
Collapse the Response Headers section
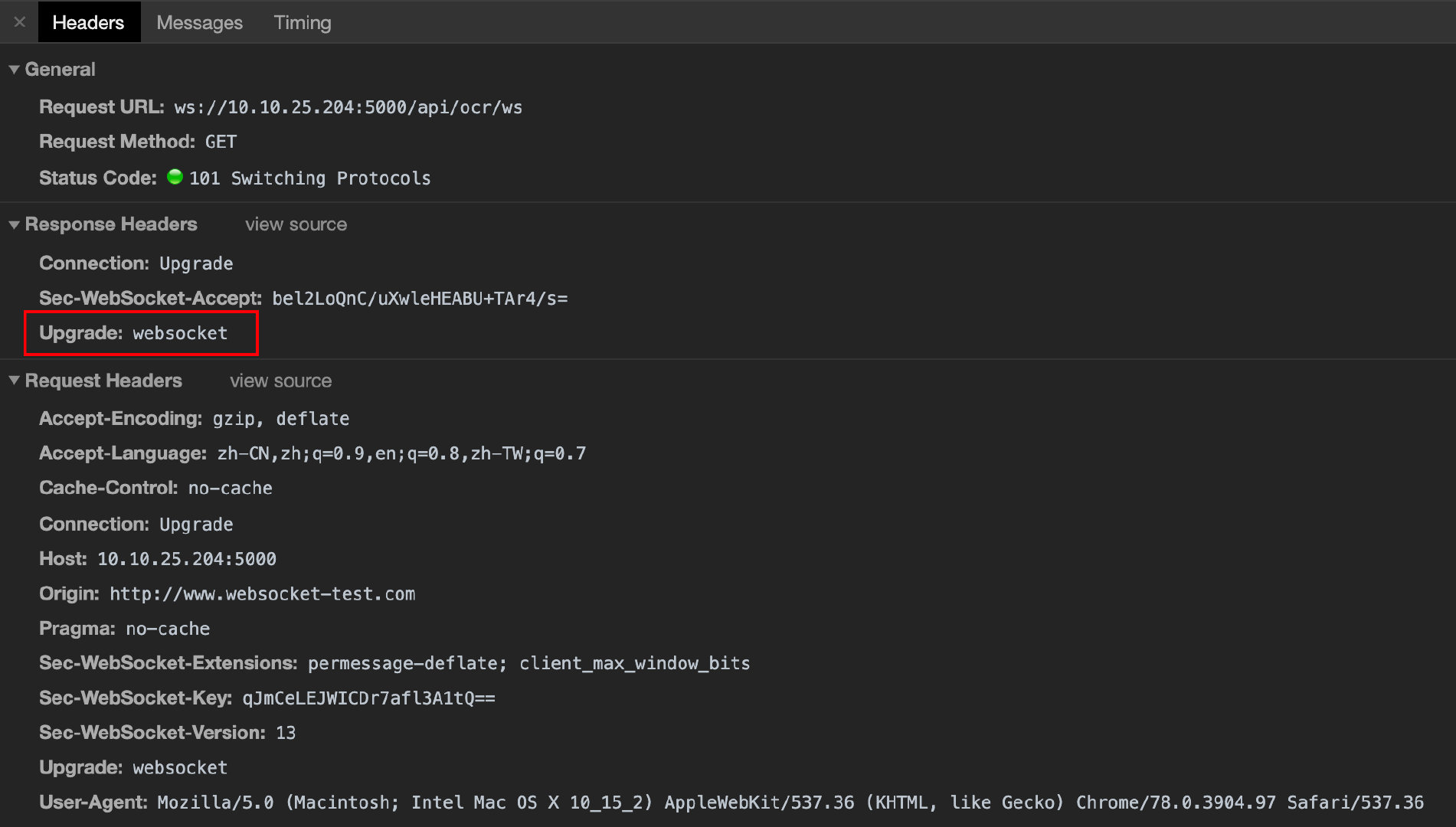(x=14, y=224)
